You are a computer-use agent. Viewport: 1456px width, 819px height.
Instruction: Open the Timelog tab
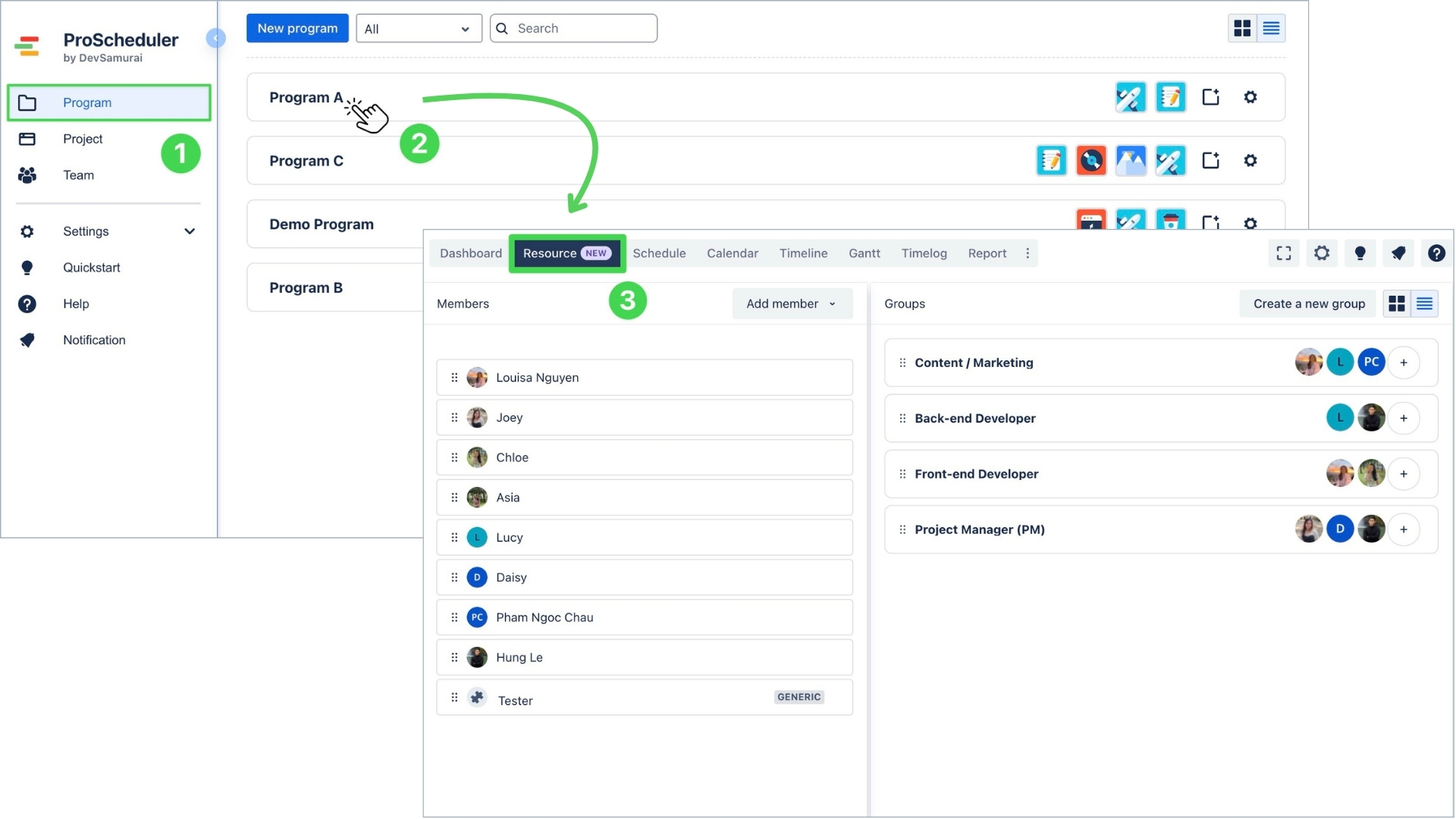coord(924,253)
